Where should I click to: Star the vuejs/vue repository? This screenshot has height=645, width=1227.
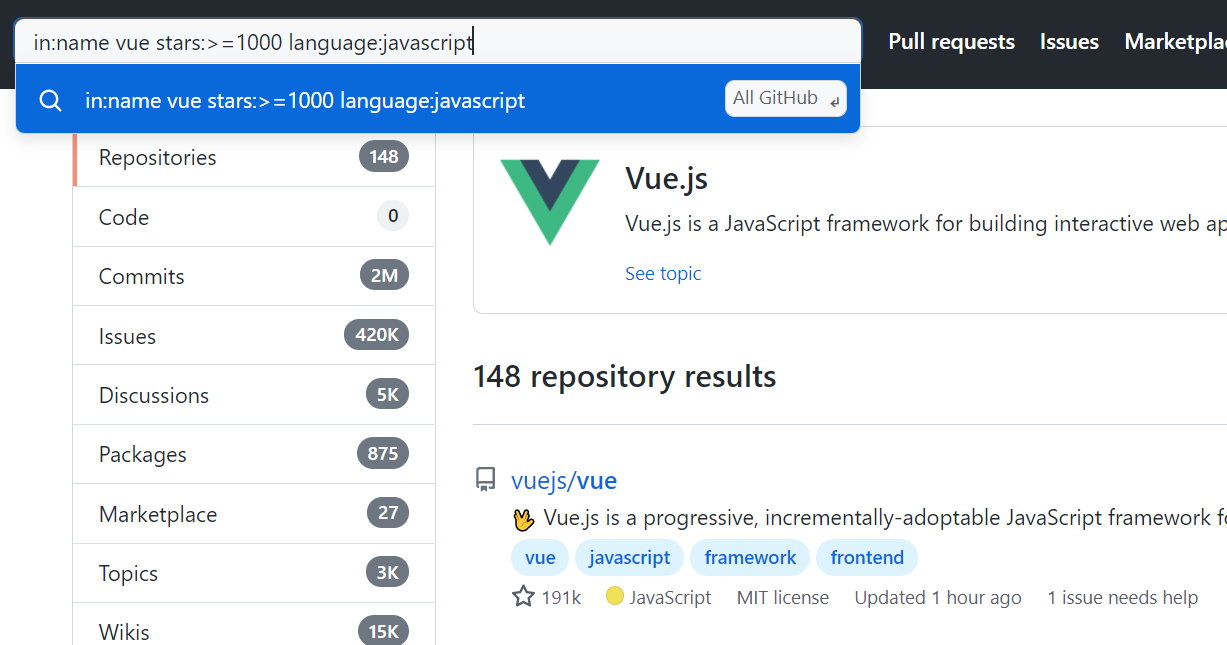523,597
